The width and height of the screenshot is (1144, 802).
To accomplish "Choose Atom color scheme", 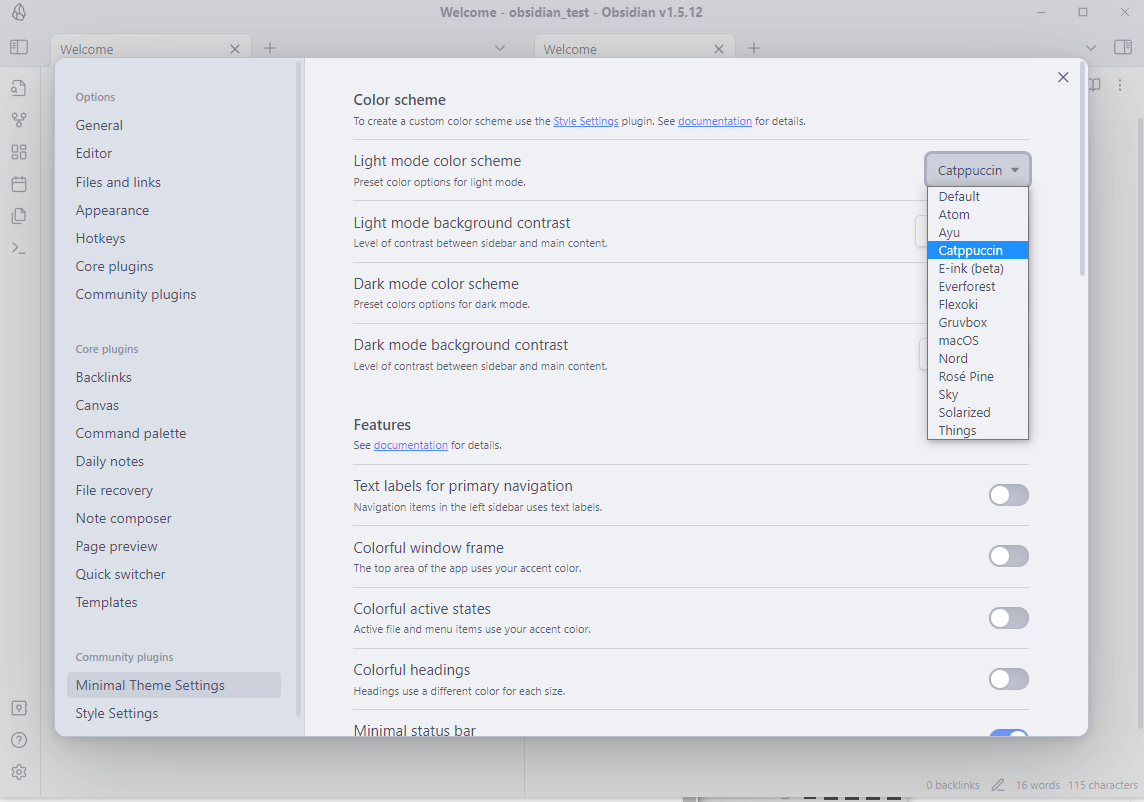I will point(978,215).
